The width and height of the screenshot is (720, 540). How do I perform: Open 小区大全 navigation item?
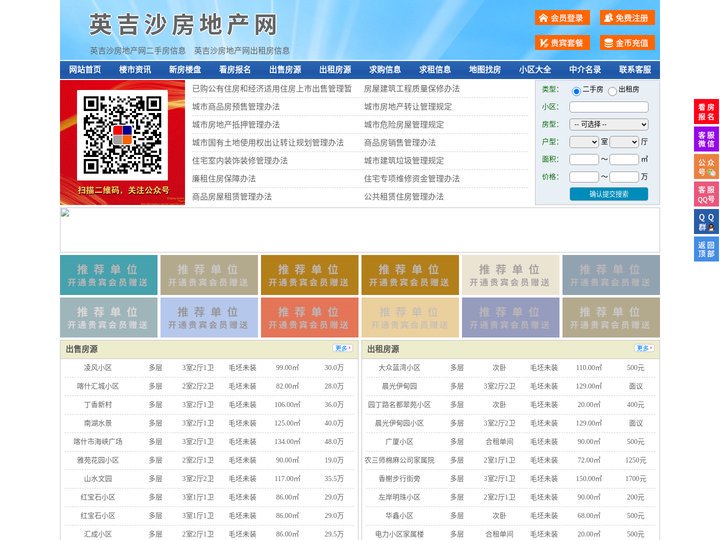point(535,70)
